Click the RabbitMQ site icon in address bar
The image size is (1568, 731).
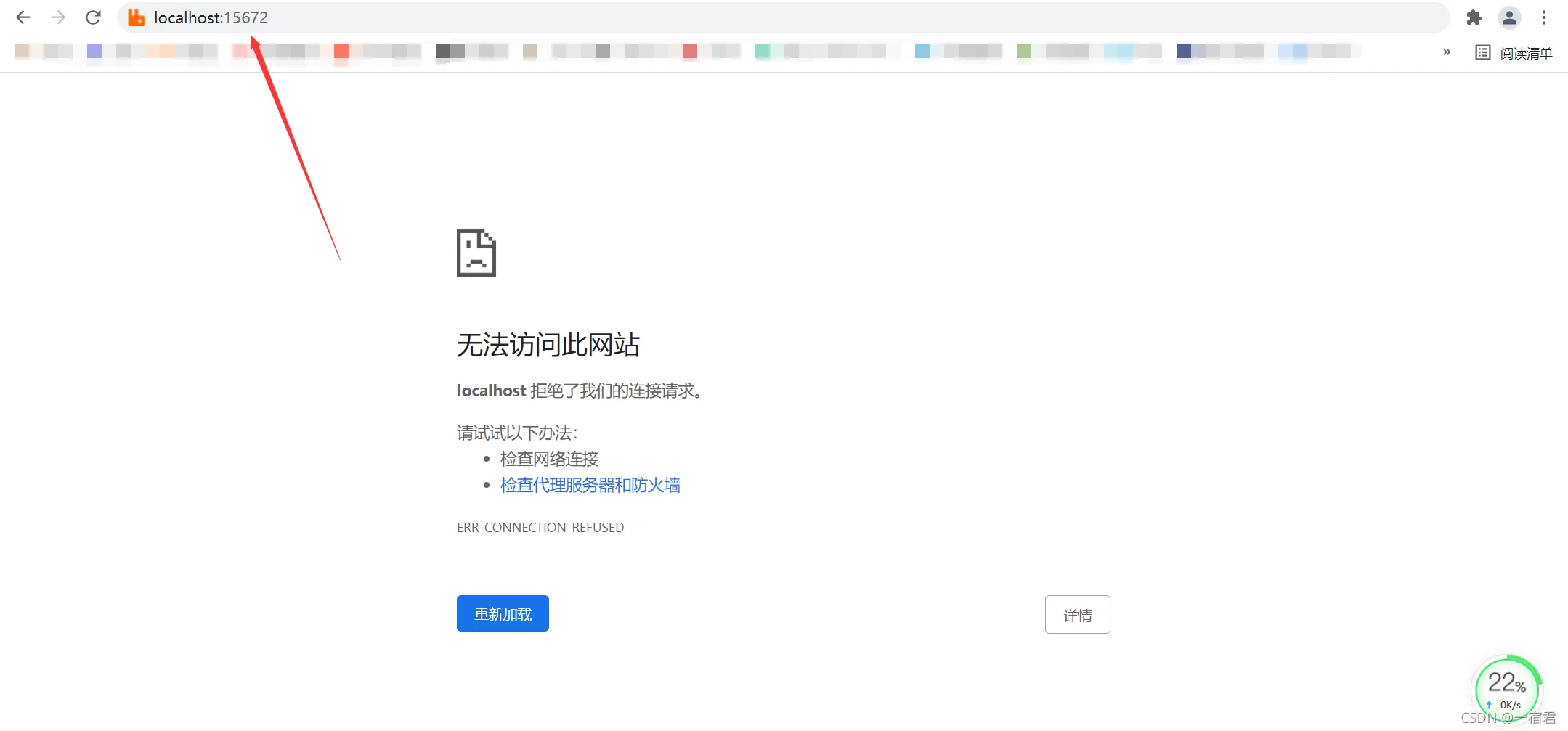coord(136,17)
